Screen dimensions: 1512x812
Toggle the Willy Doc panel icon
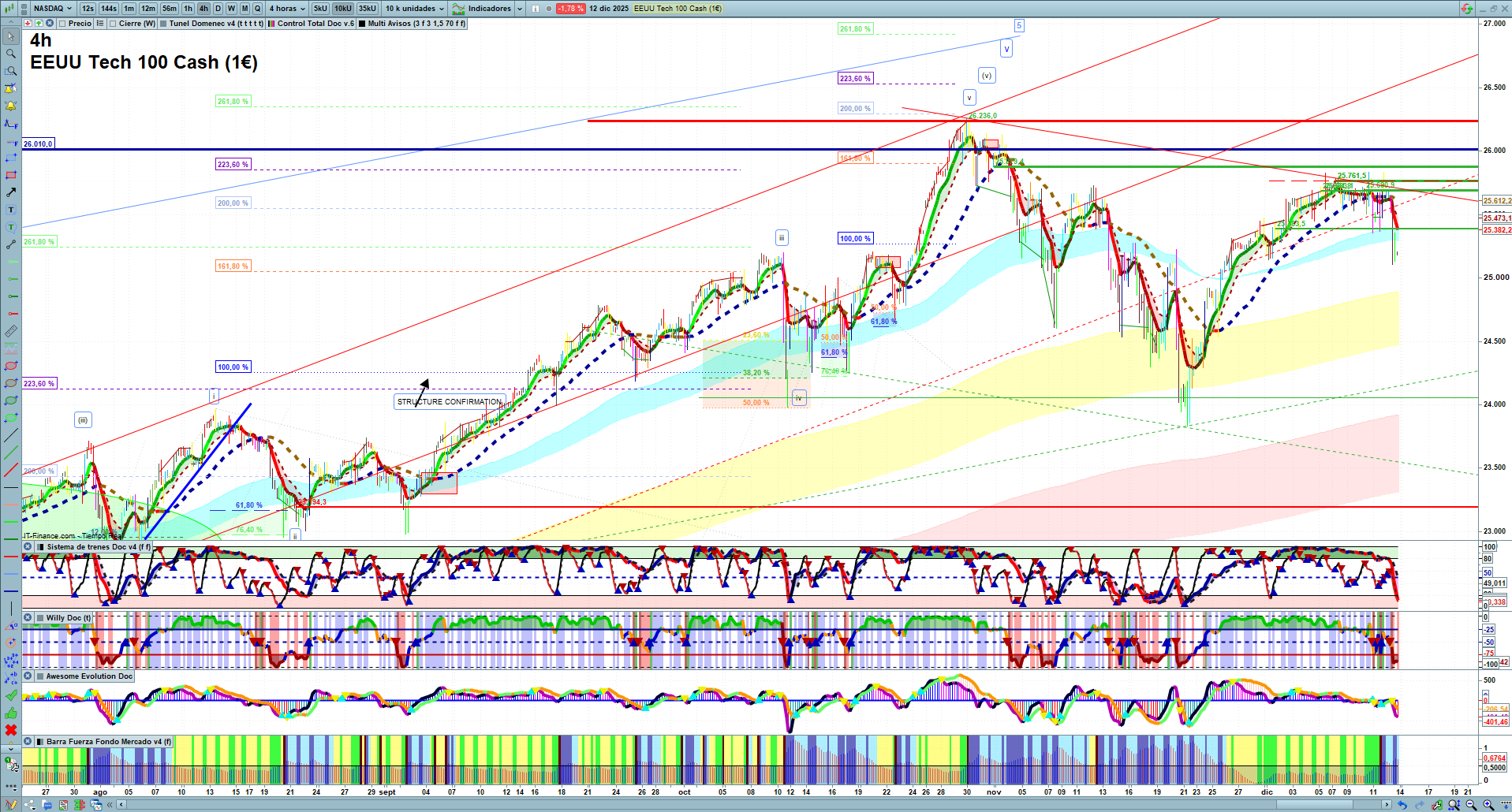pyautogui.click(x=40, y=618)
